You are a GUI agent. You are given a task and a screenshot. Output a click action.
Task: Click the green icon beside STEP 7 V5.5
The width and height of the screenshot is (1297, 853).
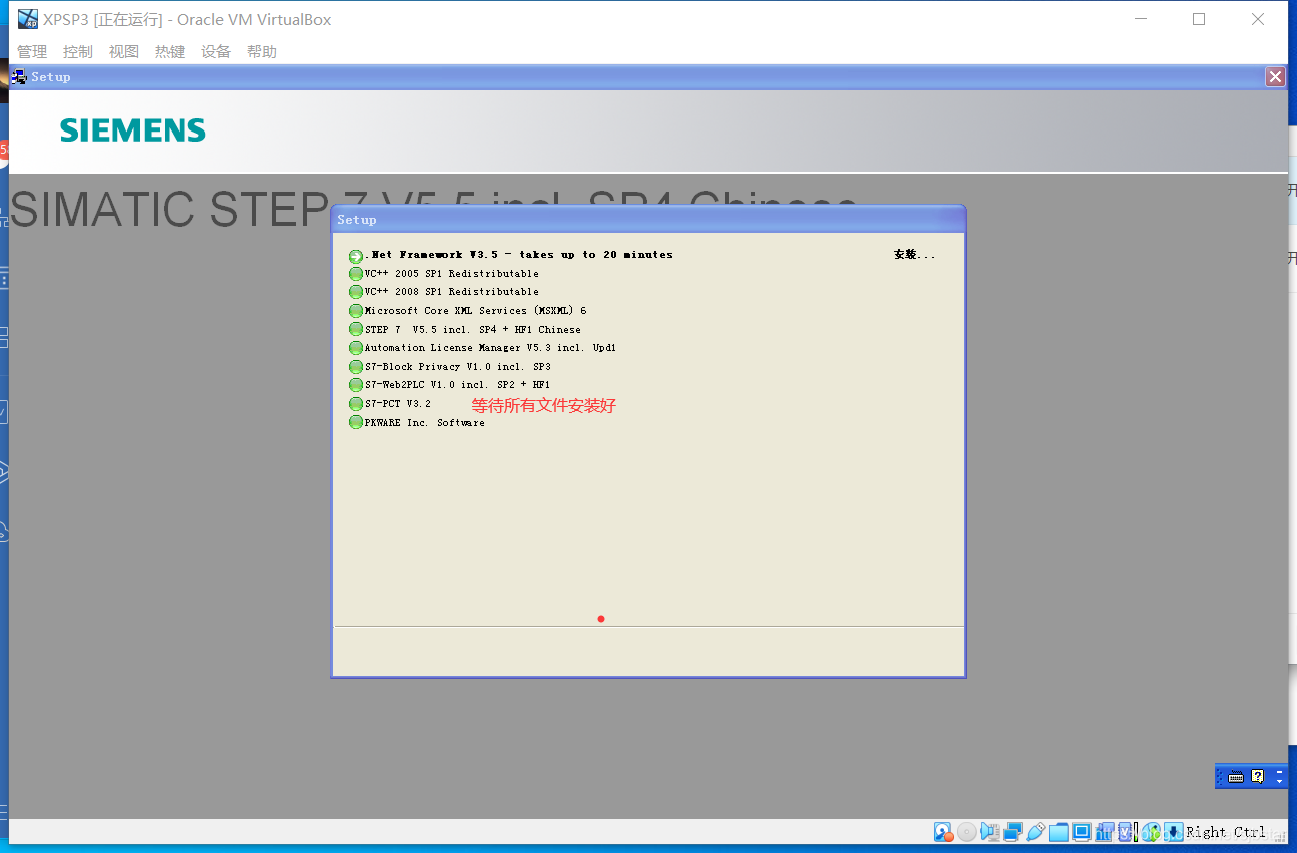[356, 329]
